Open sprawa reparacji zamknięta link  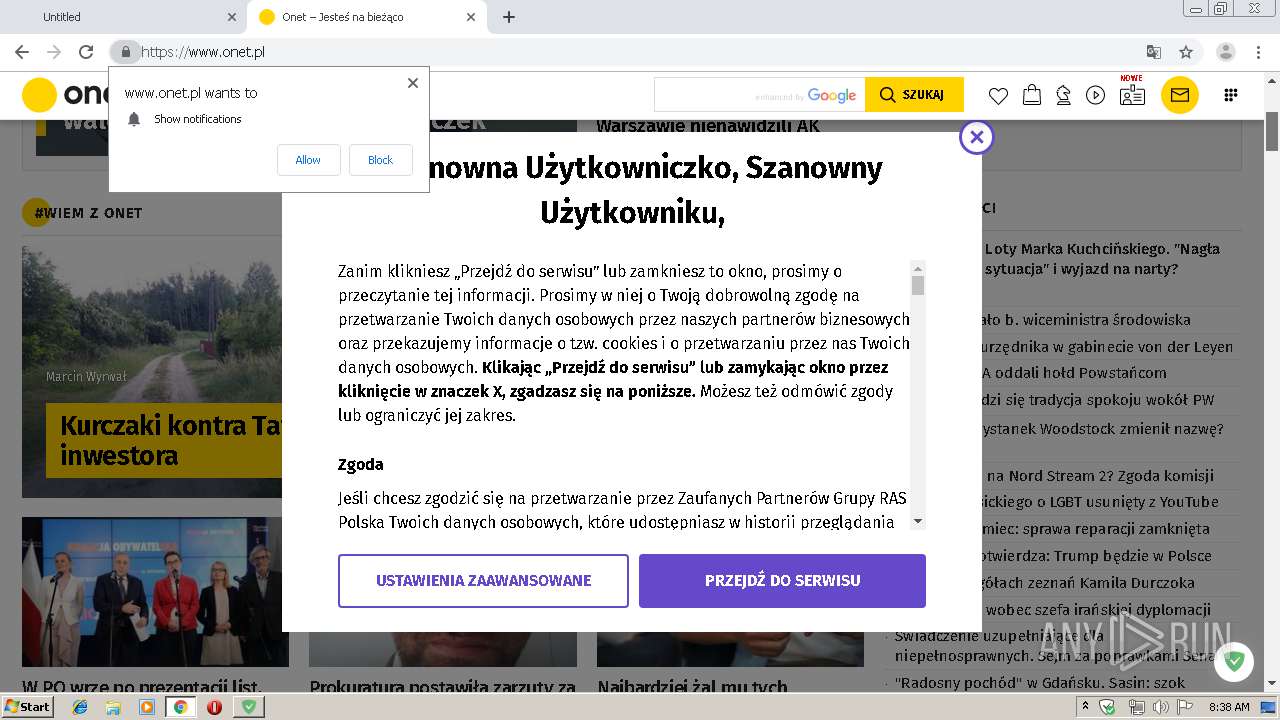[x=1096, y=529]
